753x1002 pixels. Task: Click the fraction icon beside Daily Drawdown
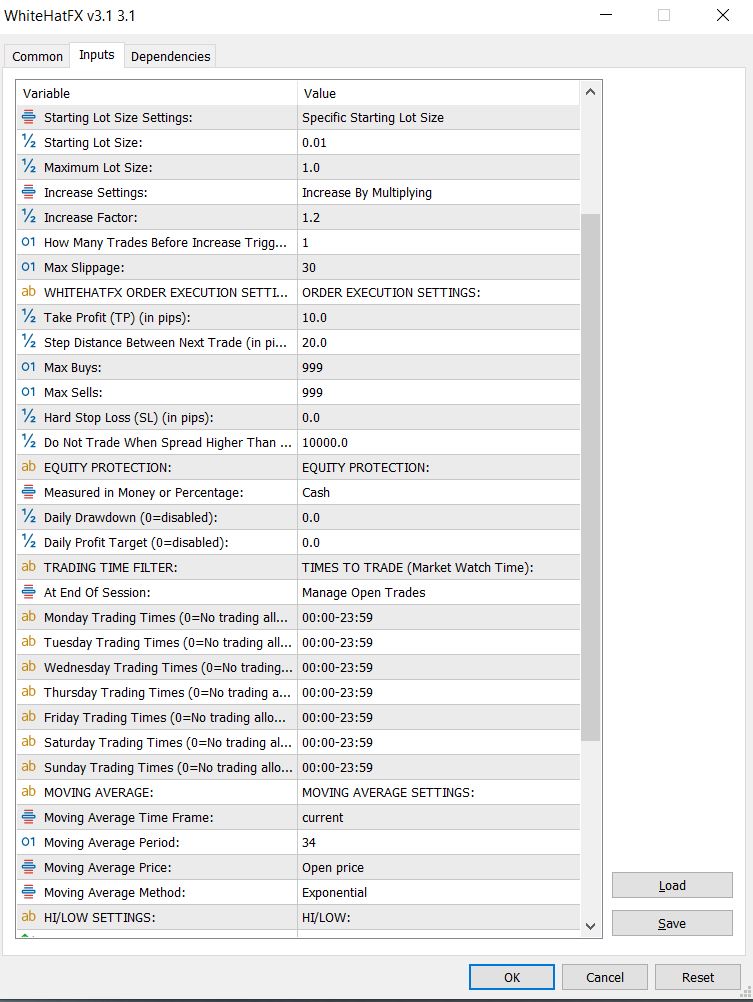(x=29, y=516)
